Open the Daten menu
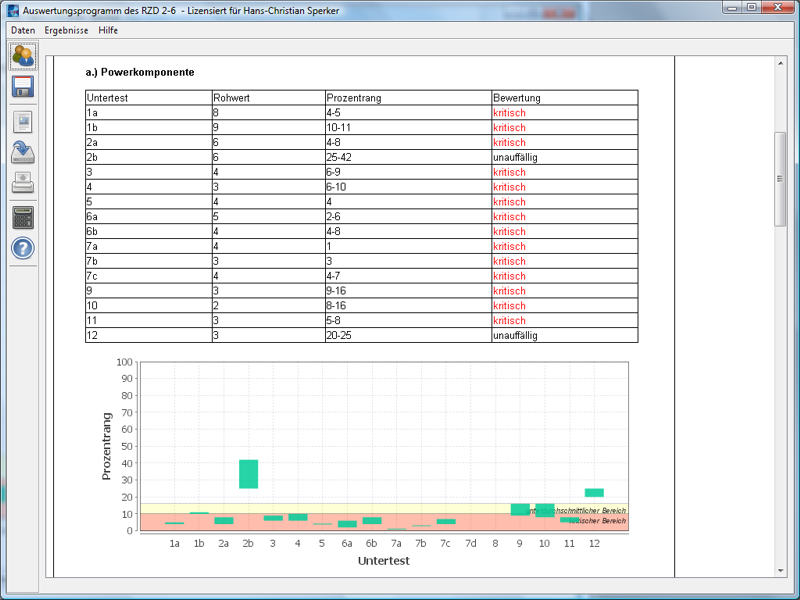Screen dimensions: 800x600 tap(23, 30)
